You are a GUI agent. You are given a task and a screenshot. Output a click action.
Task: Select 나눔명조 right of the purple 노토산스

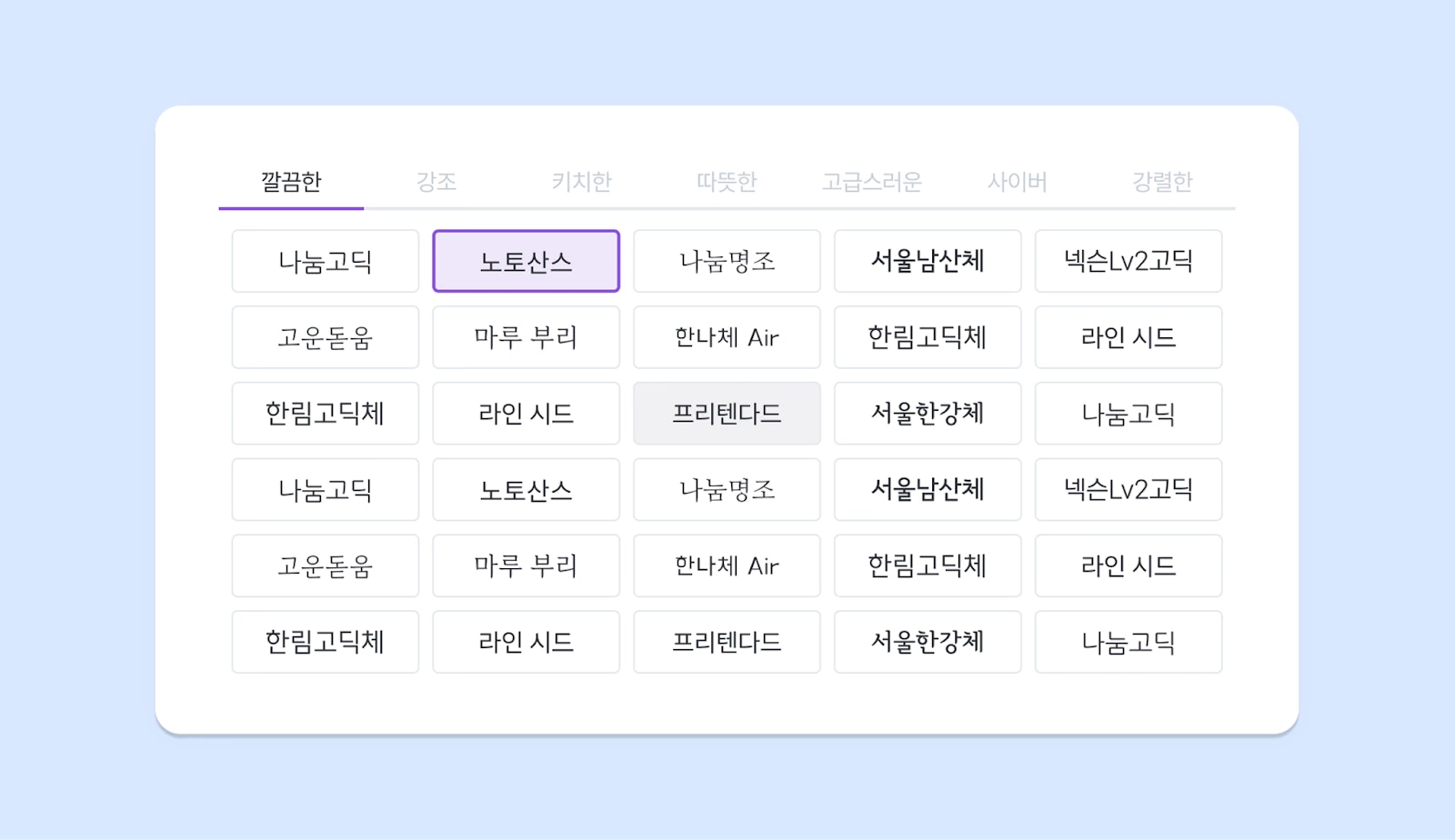point(727,261)
